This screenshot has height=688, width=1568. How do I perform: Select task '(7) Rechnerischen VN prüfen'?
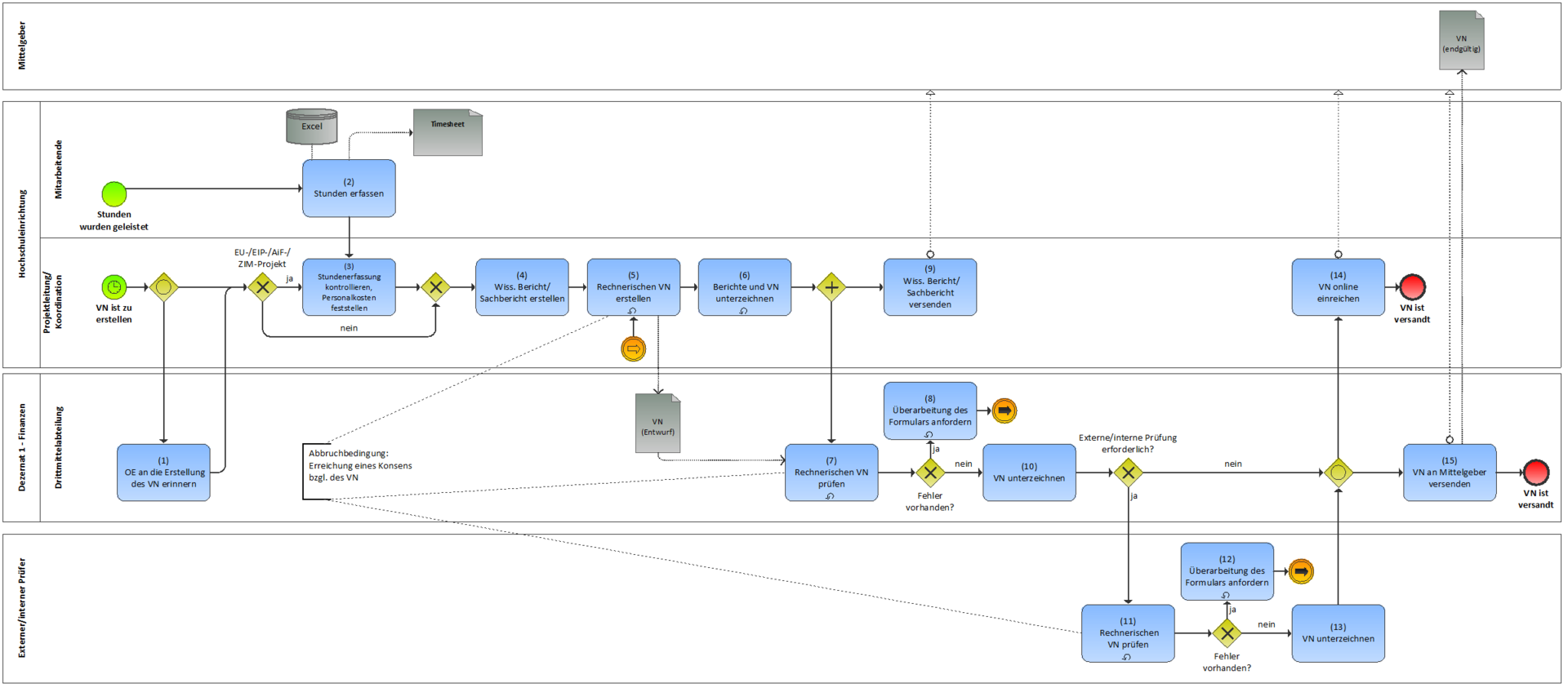[x=831, y=473]
